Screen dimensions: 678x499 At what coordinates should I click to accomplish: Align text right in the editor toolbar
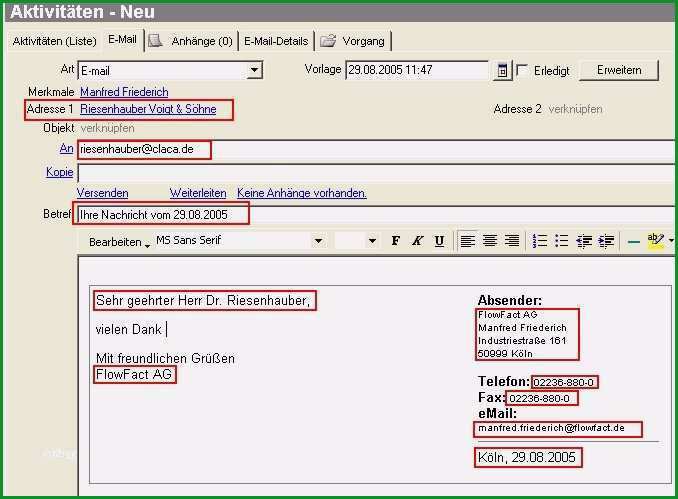point(512,241)
